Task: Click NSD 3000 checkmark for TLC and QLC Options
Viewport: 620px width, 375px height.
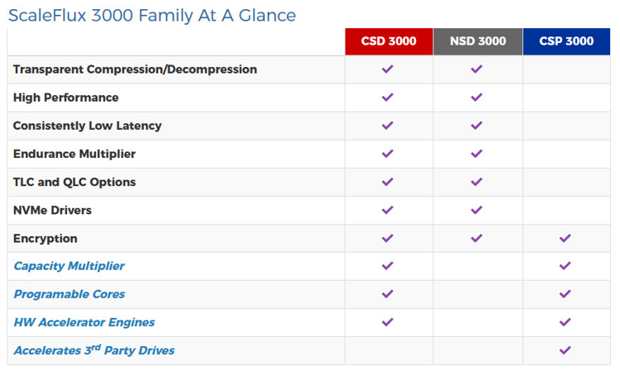Action: point(476,182)
